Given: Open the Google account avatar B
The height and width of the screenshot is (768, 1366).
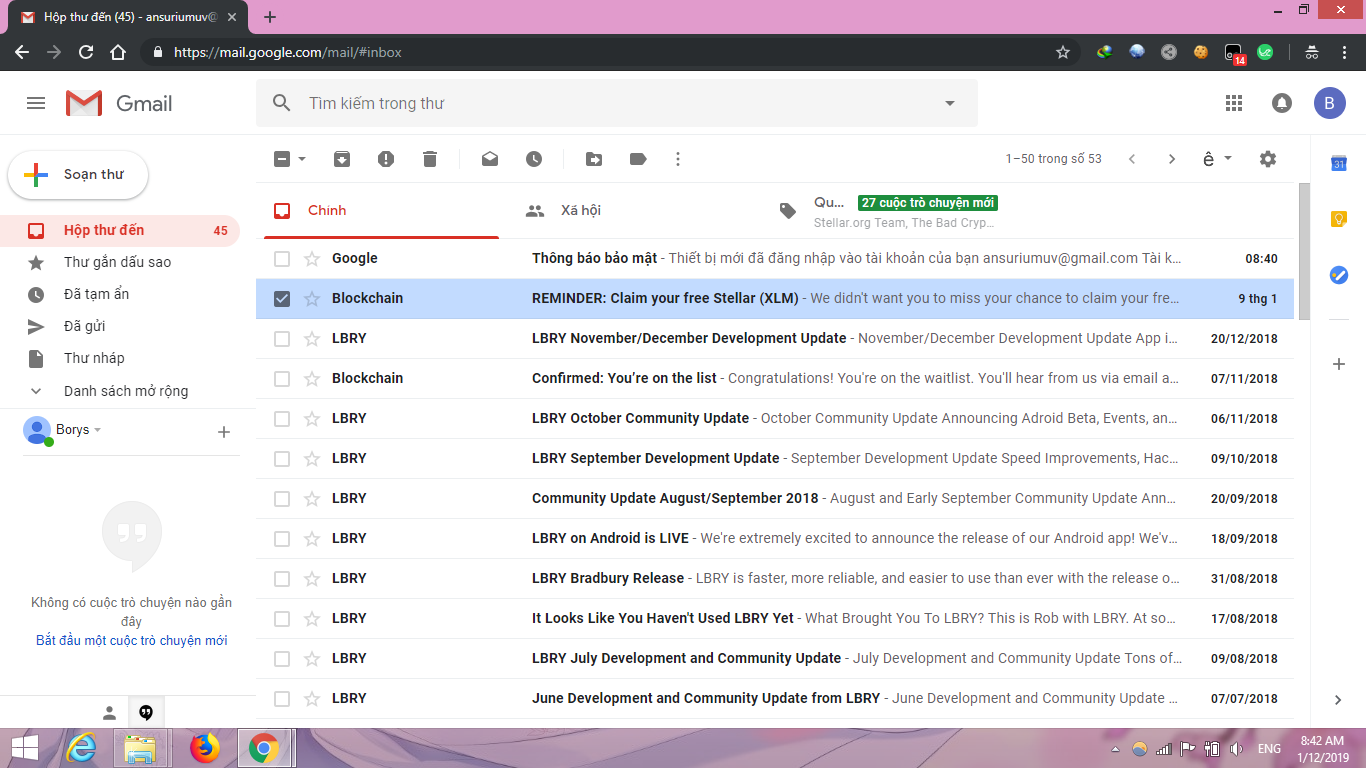Looking at the screenshot, I should click(x=1330, y=103).
